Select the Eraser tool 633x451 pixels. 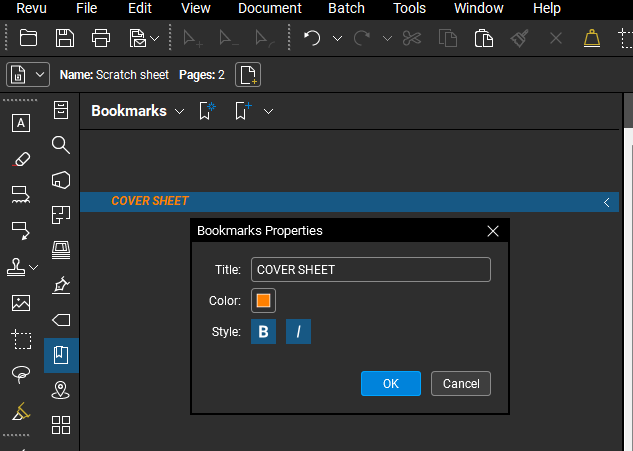(x=21, y=159)
